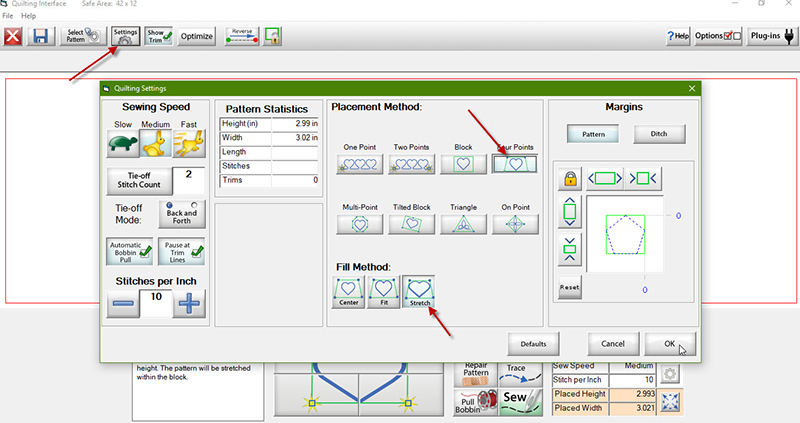
Task: Choose the Tilted Block placement method
Action: [411, 224]
